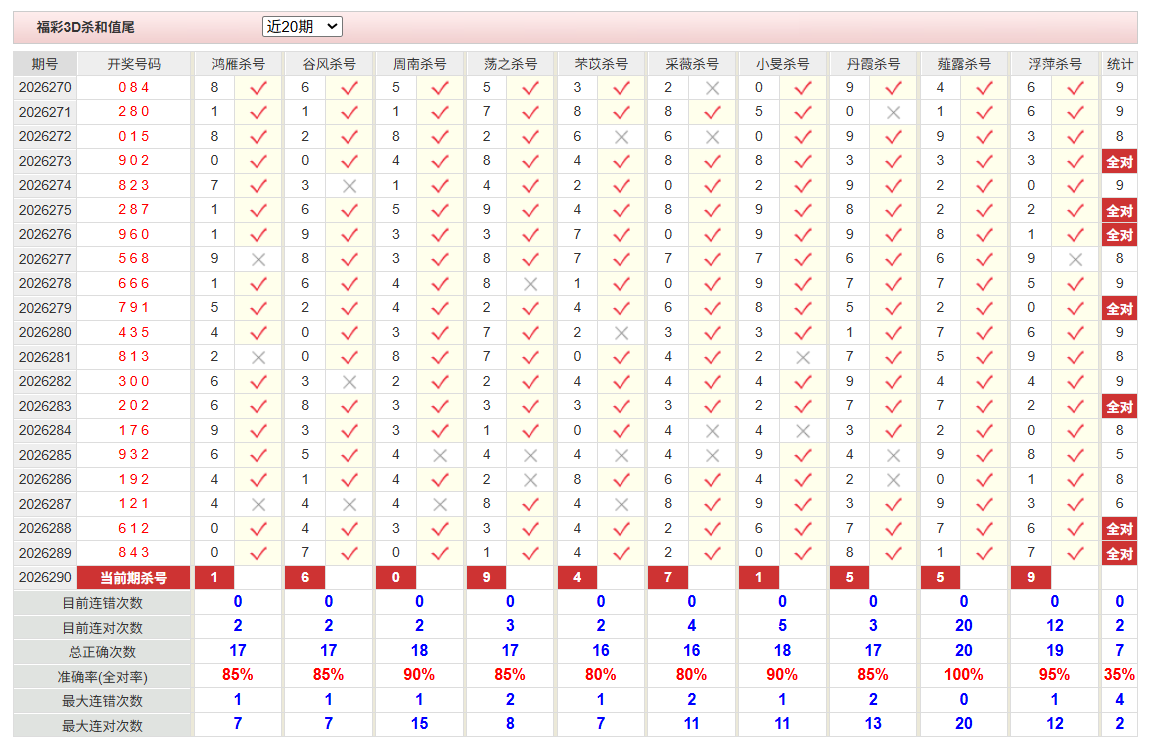Click the X mark for 丹霞杀号 in row 2026271

click(893, 113)
